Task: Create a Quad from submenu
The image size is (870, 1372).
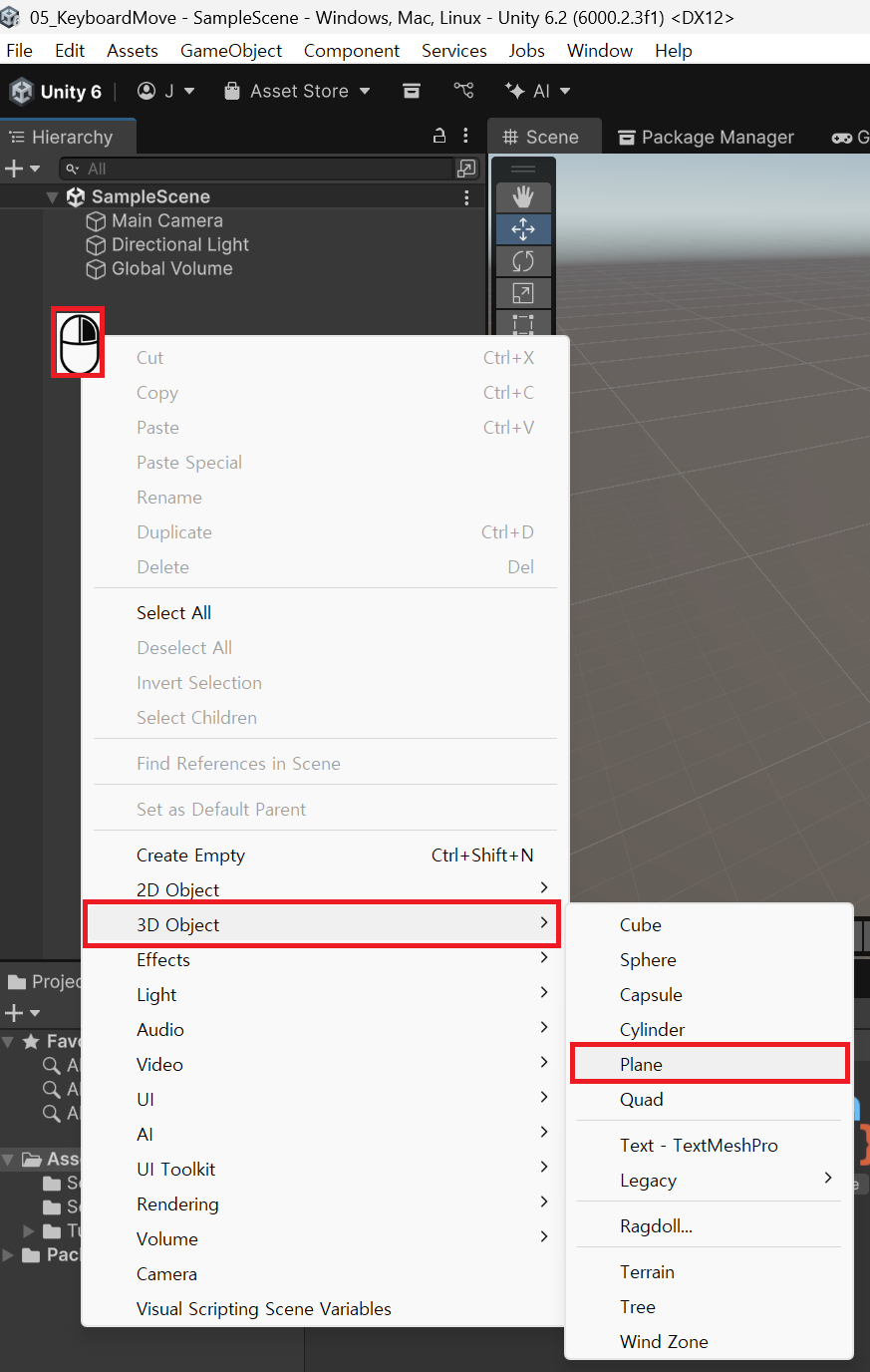Action: click(710, 1099)
